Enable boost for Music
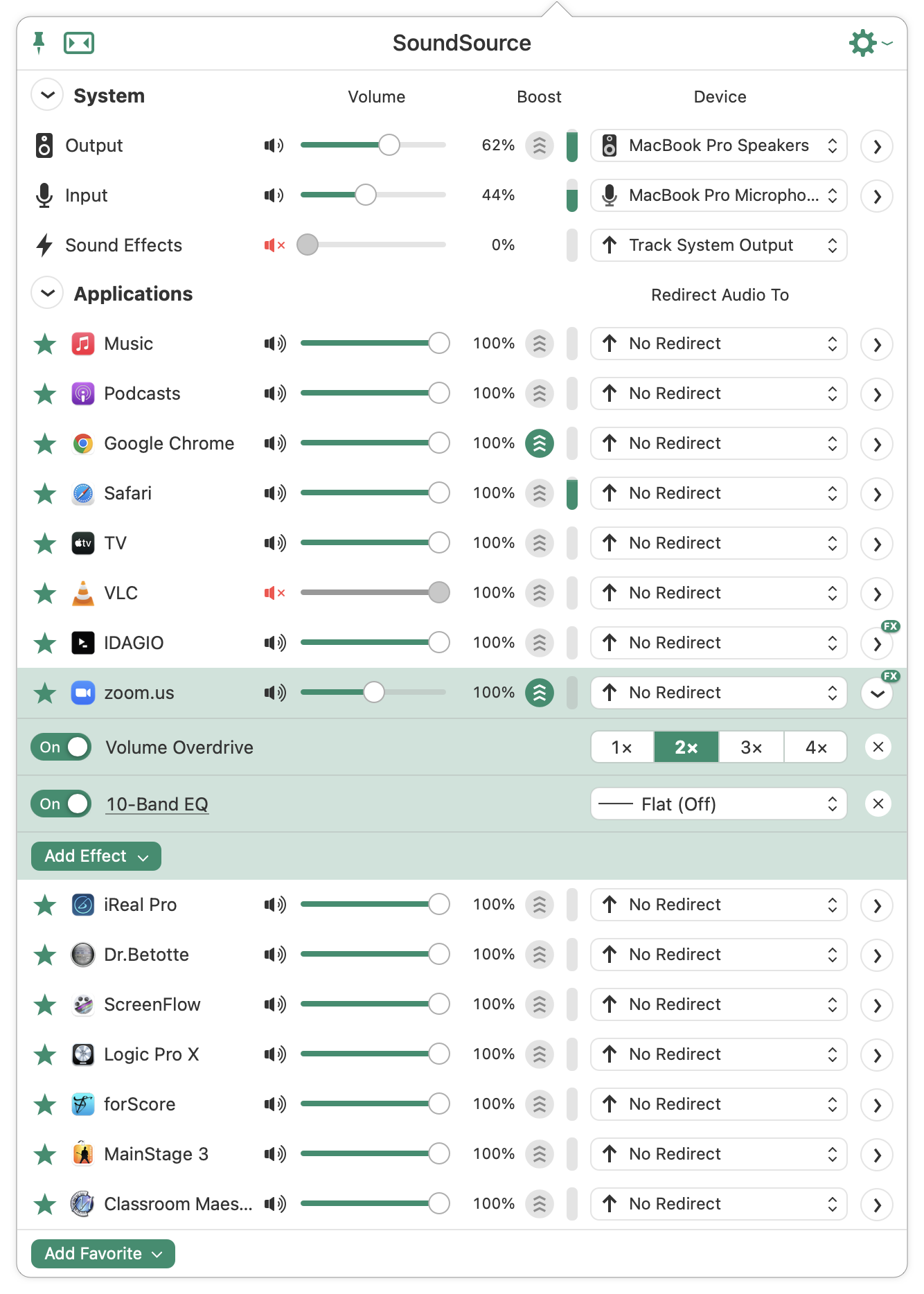924x1294 pixels. (x=540, y=344)
